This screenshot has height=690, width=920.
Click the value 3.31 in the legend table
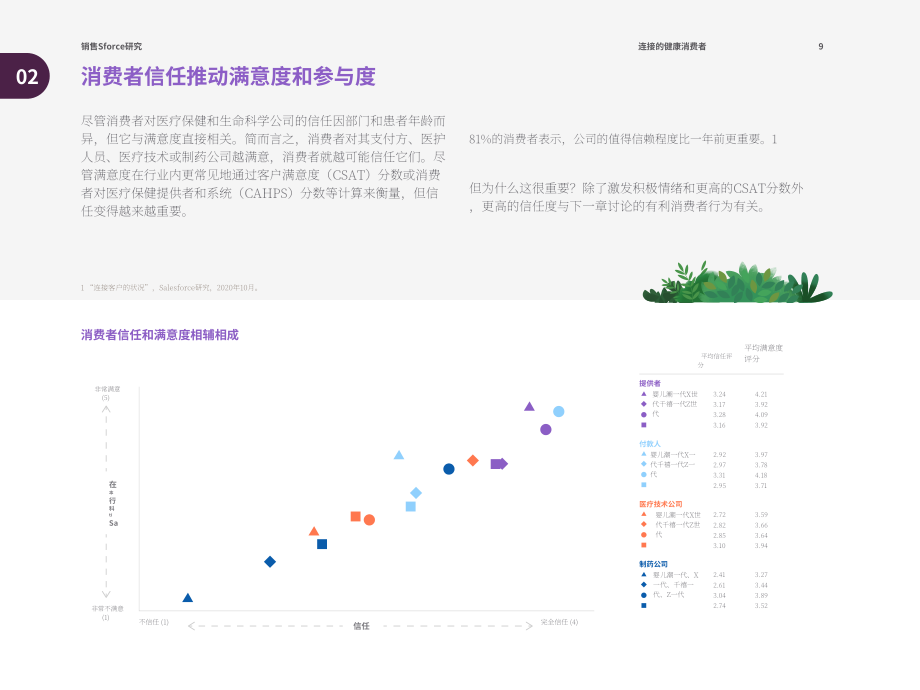tap(719, 475)
